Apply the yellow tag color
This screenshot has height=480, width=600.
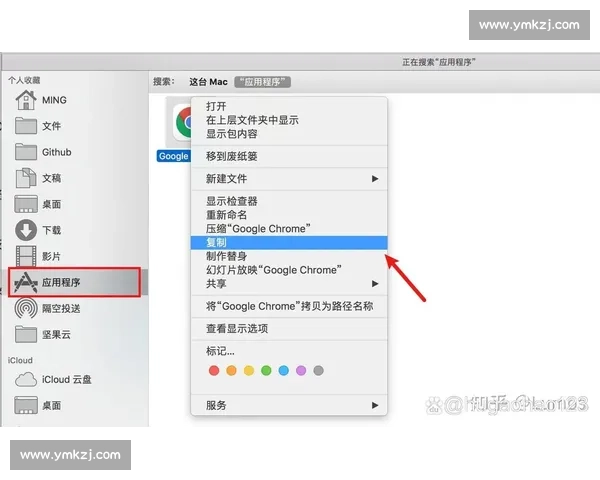pos(249,371)
